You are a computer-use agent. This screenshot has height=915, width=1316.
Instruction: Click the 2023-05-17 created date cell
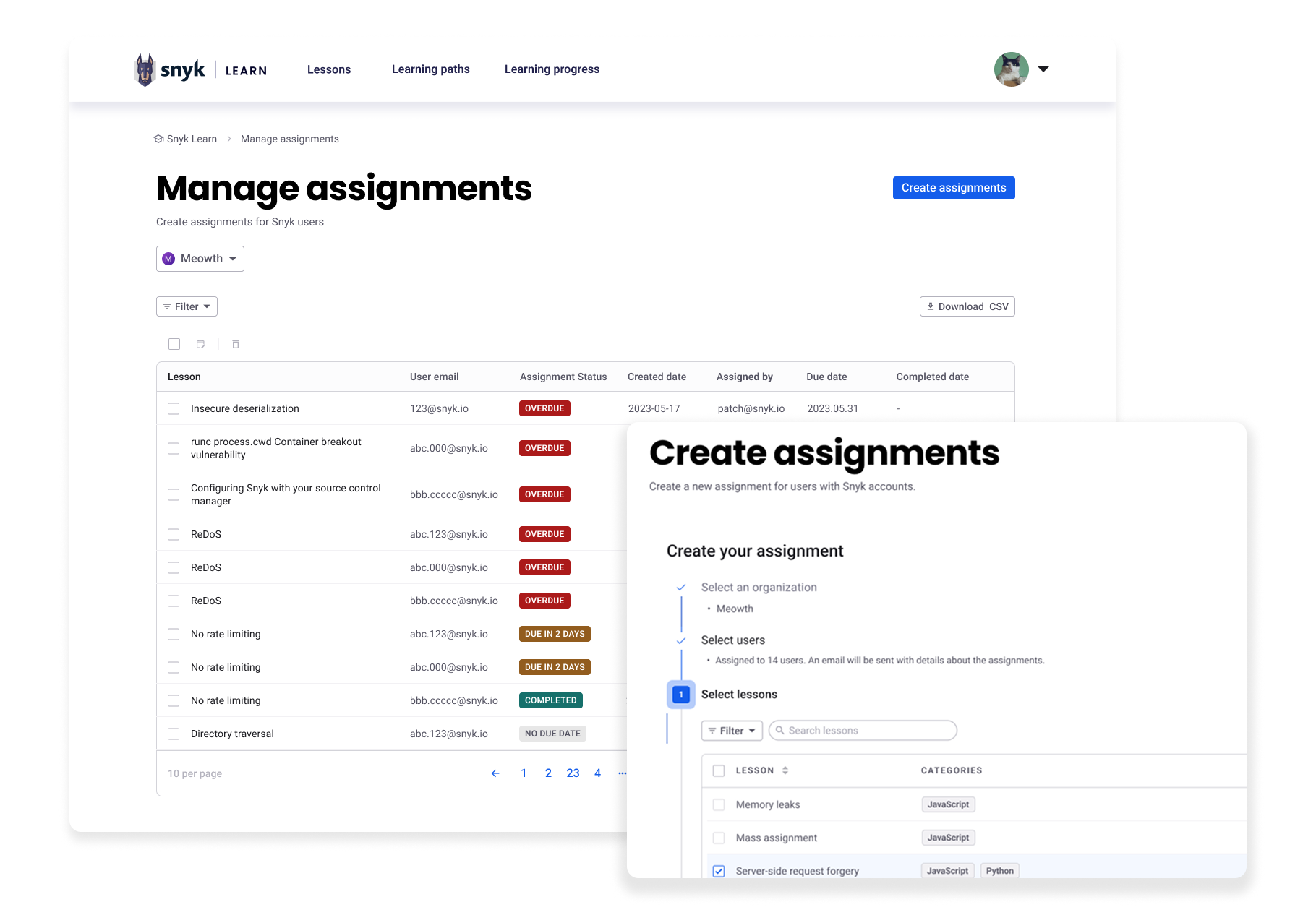click(654, 408)
